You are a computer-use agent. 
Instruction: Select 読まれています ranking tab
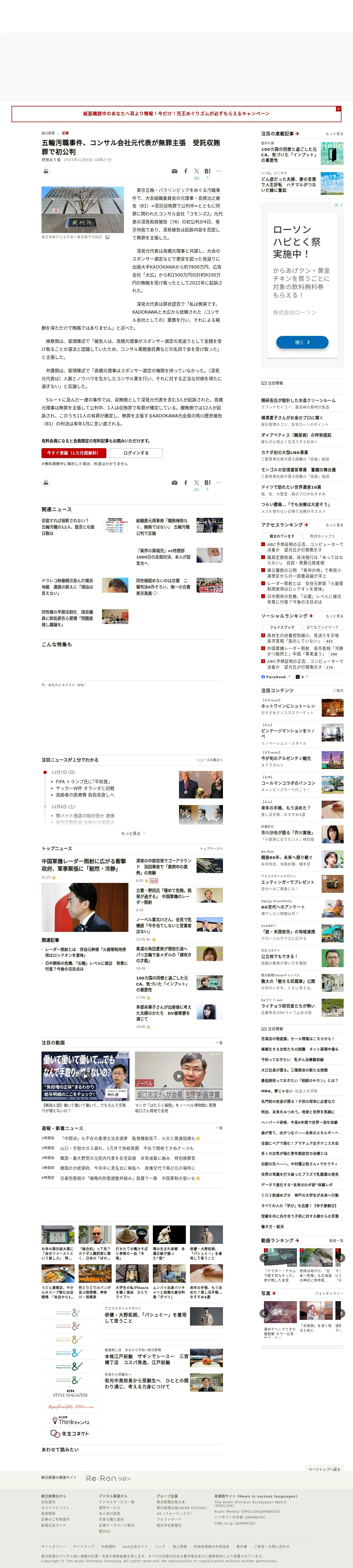point(282,536)
